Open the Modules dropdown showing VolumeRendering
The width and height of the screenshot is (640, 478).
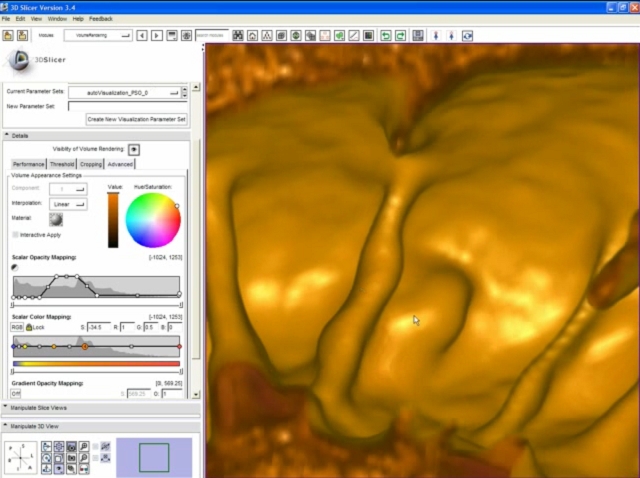(x=98, y=36)
